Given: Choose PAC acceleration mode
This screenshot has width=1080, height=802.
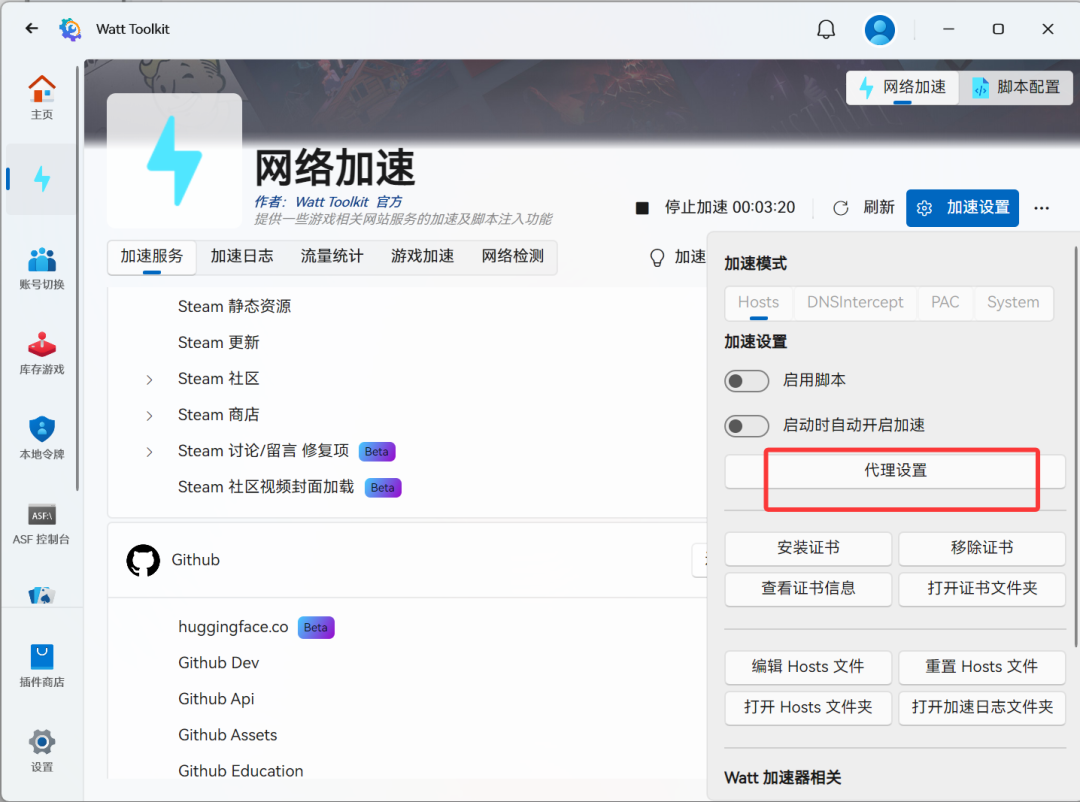Looking at the screenshot, I should click(x=945, y=303).
